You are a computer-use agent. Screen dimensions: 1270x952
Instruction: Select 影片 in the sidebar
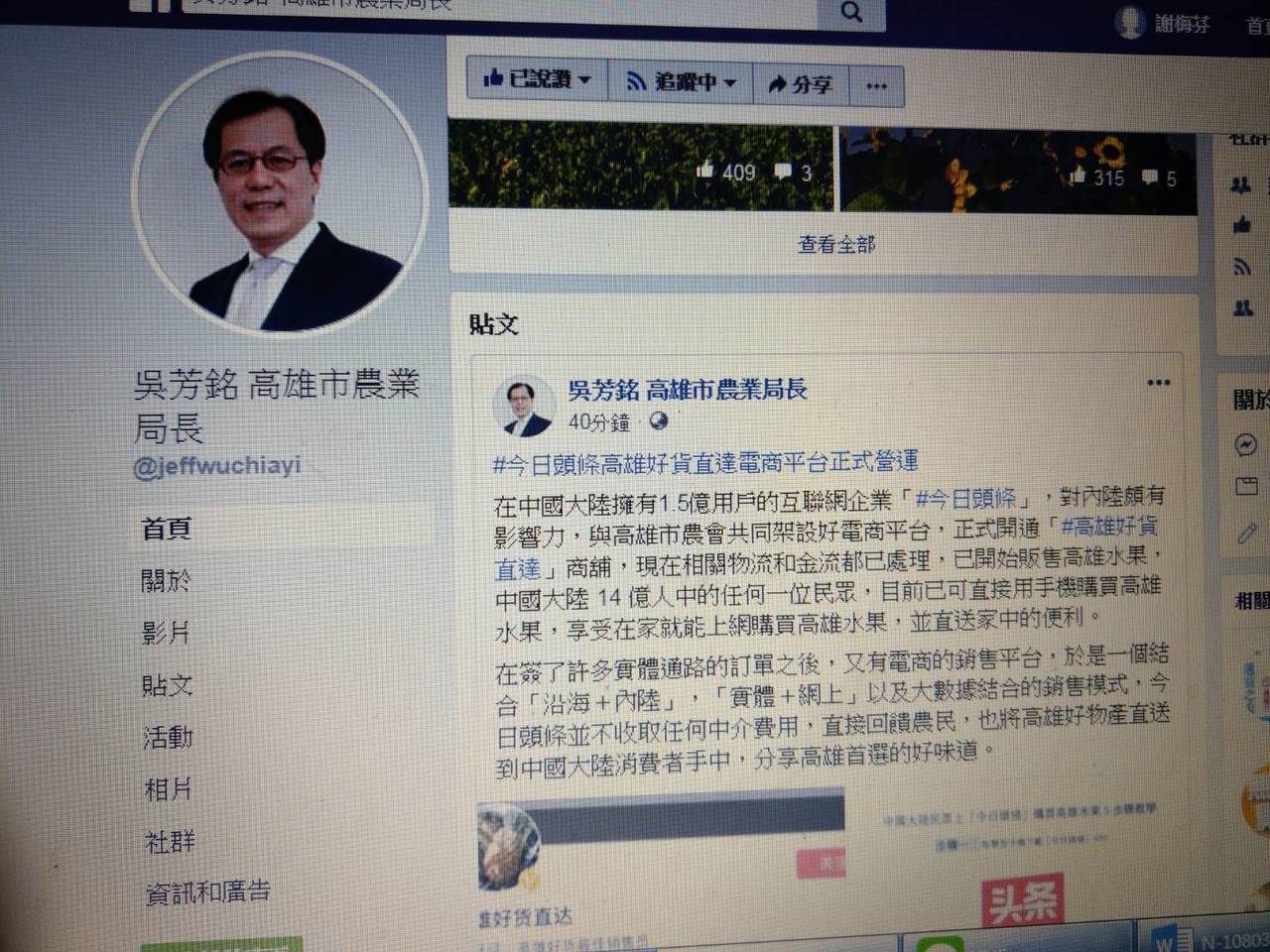click(166, 633)
